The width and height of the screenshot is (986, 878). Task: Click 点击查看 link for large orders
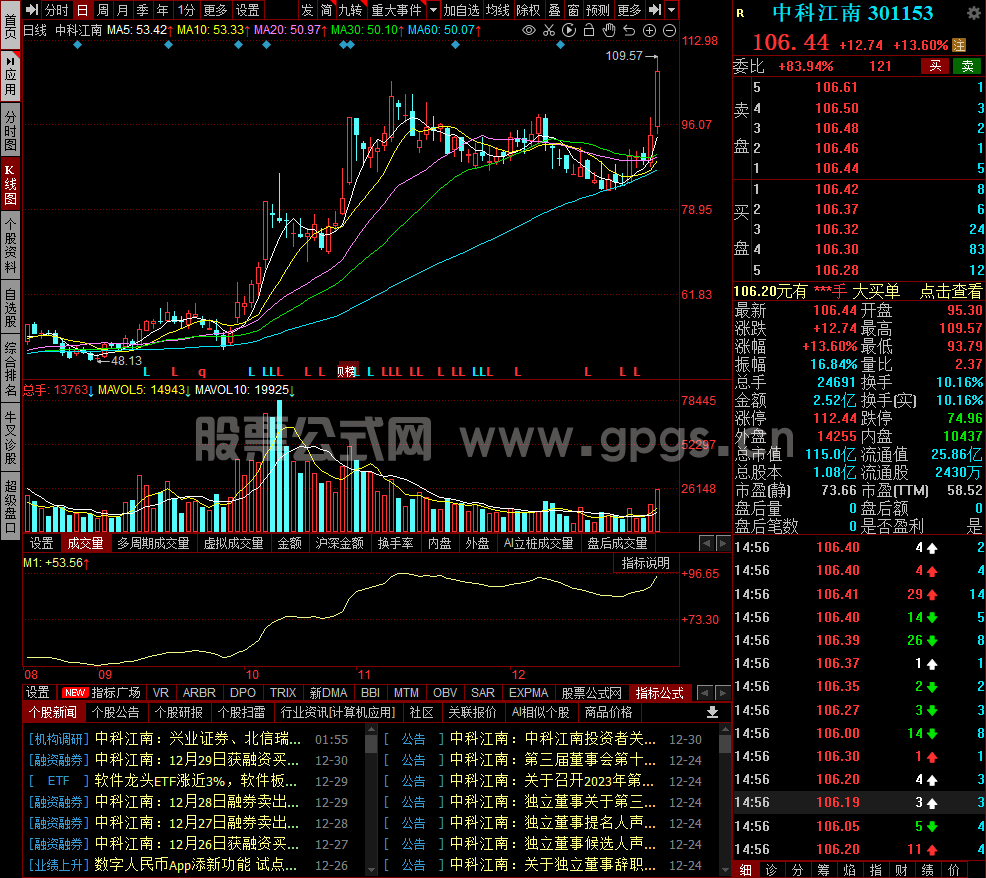[x=951, y=291]
